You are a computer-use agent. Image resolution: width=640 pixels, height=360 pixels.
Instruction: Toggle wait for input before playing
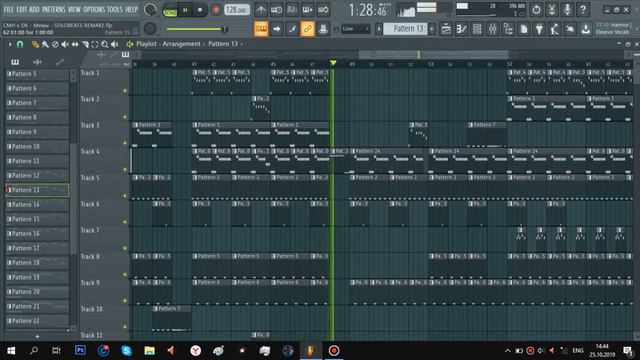pos(276,10)
